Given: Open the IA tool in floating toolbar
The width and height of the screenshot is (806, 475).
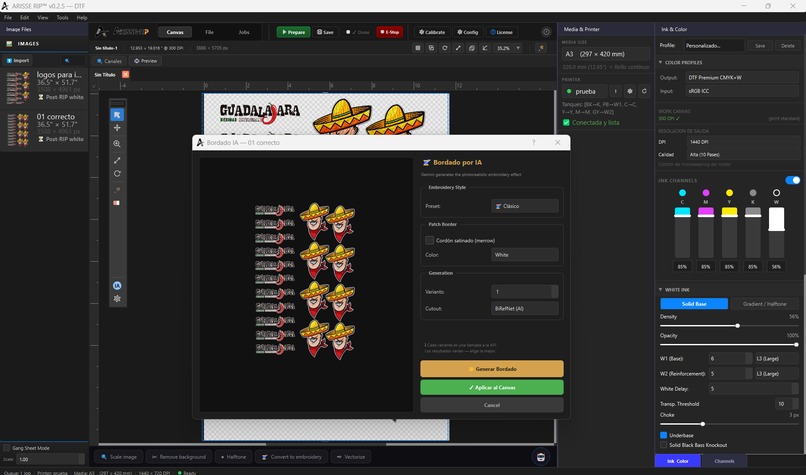Looking at the screenshot, I should tap(117, 285).
